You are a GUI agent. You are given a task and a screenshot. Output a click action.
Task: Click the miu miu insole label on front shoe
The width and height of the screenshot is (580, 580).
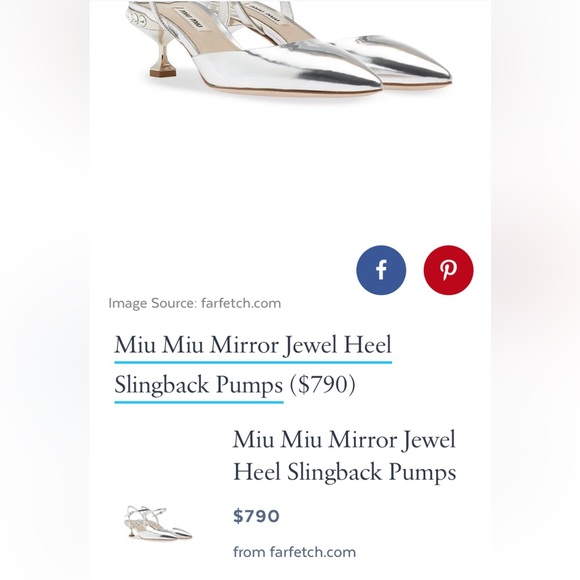(190, 18)
